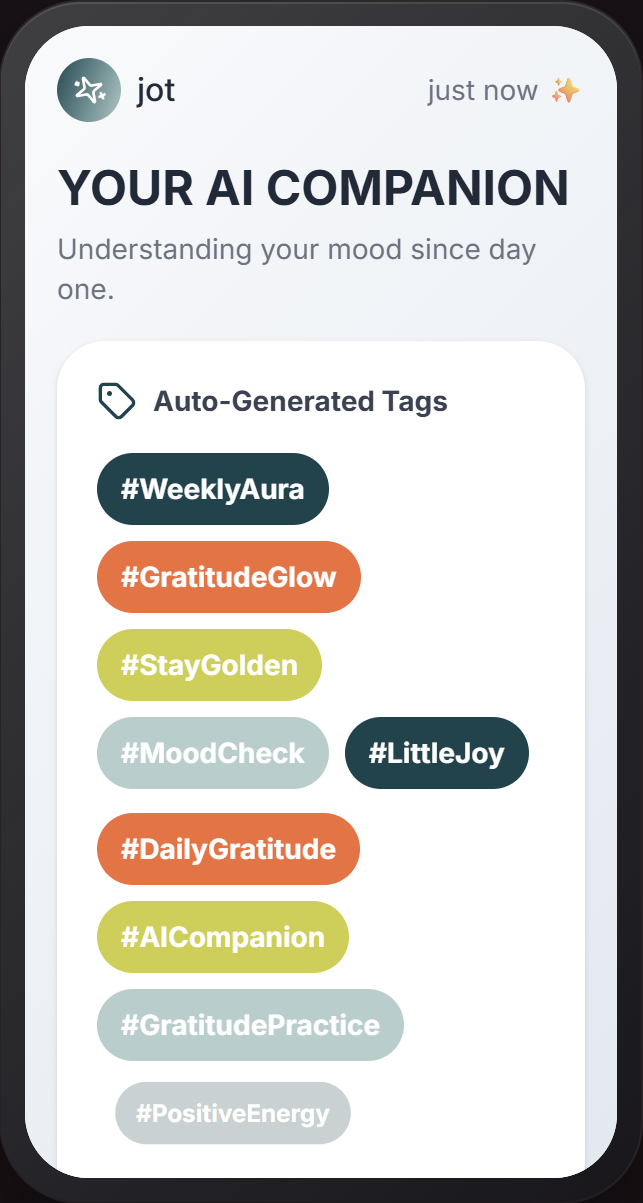Tap the #LittleJoy tag
Viewport: 643px width, 1203px height.
click(x=436, y=753)
